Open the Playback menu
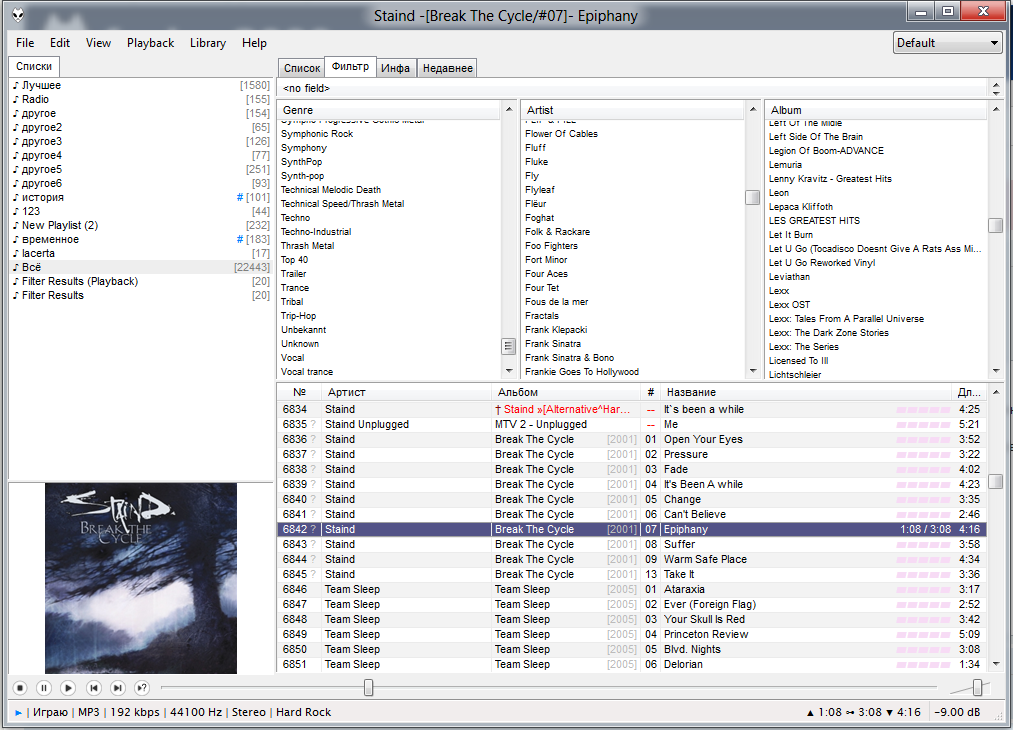The height and width of the screenshot is (730, 1013). [x=150, y=43]
